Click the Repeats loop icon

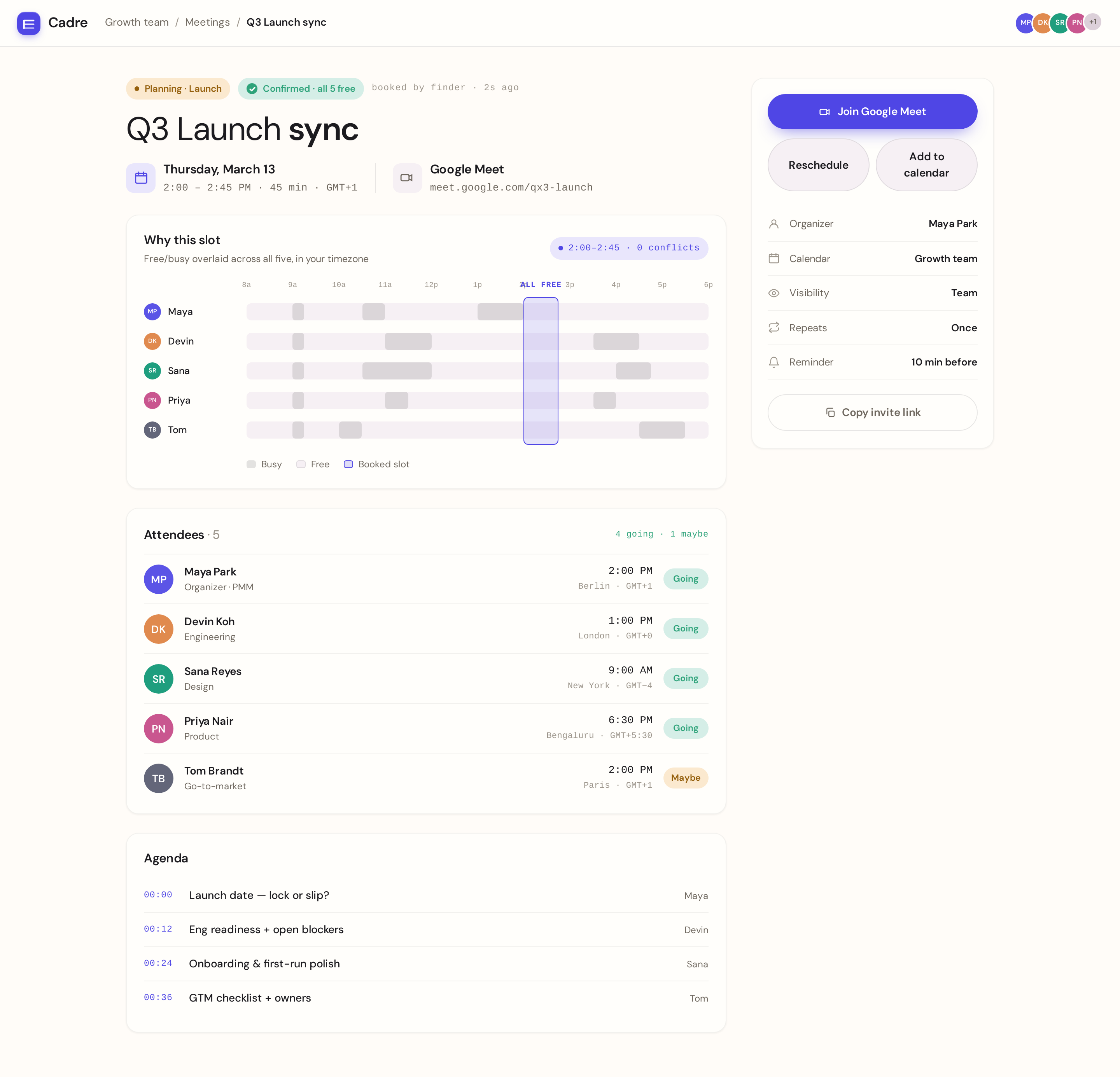pyautogui.click(x=774, y=327)
